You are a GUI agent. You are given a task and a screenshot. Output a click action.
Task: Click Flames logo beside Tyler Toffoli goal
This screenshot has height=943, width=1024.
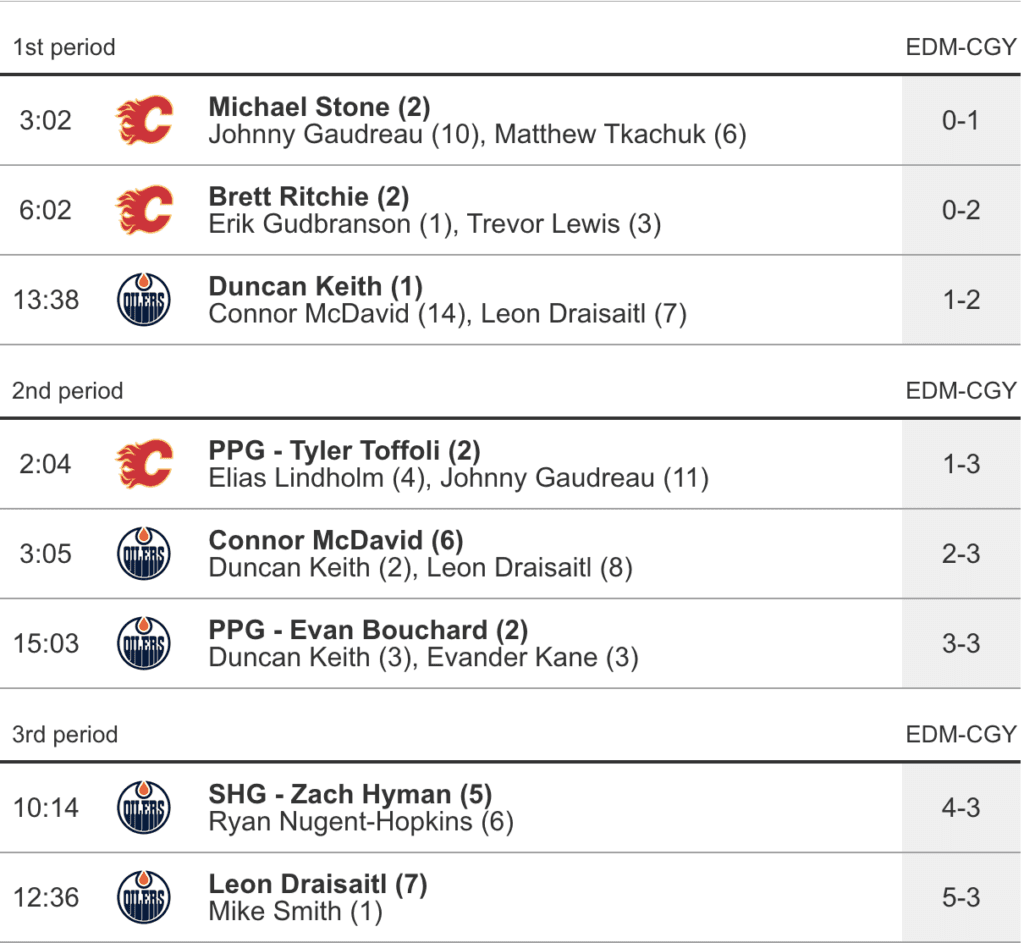click(144, 464)
